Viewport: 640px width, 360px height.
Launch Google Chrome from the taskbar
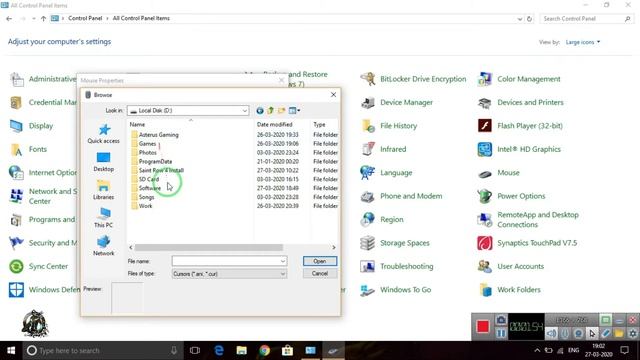click(264, 351)
